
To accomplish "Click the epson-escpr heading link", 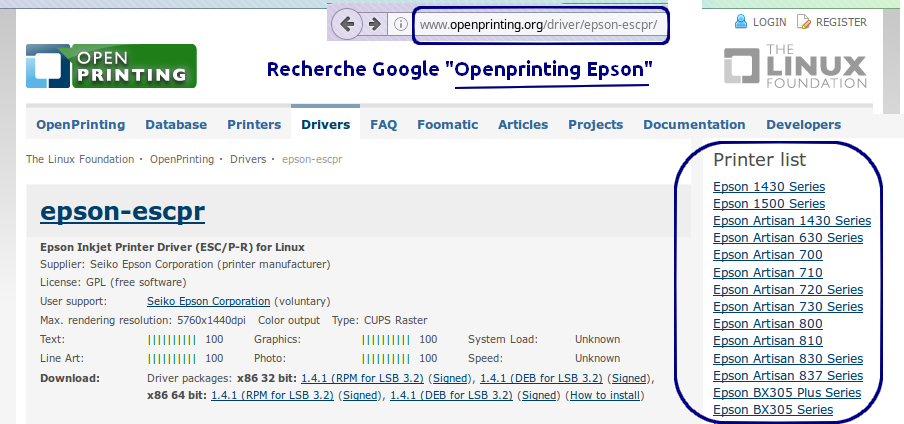I will coord(122,212).
